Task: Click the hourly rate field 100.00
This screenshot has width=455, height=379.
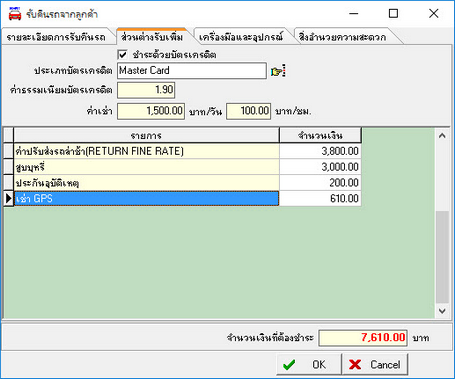Action: pyautogui.click(x=249, y=111)
